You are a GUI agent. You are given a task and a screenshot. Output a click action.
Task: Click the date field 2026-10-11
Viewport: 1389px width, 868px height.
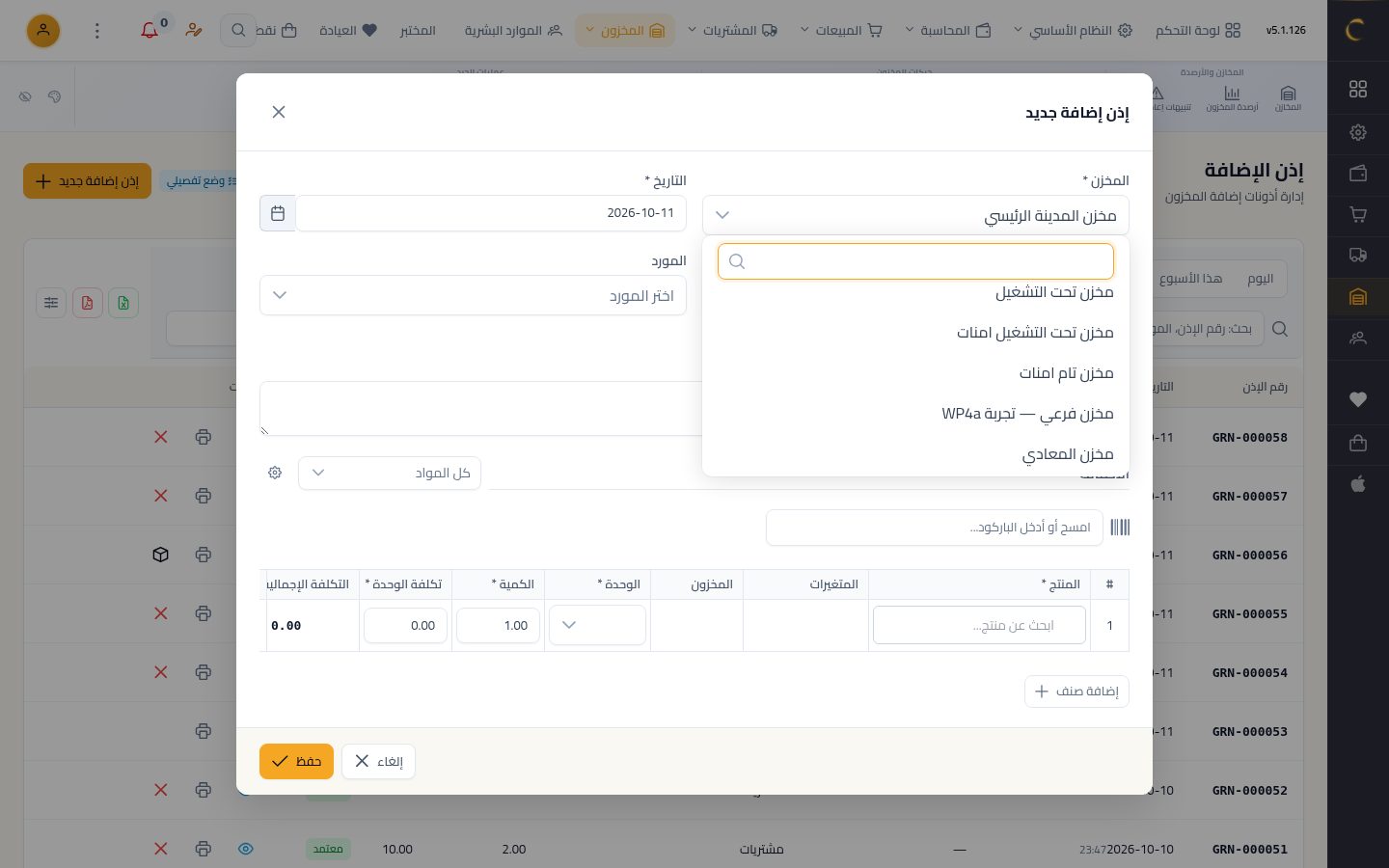click(x=491, y=213)
